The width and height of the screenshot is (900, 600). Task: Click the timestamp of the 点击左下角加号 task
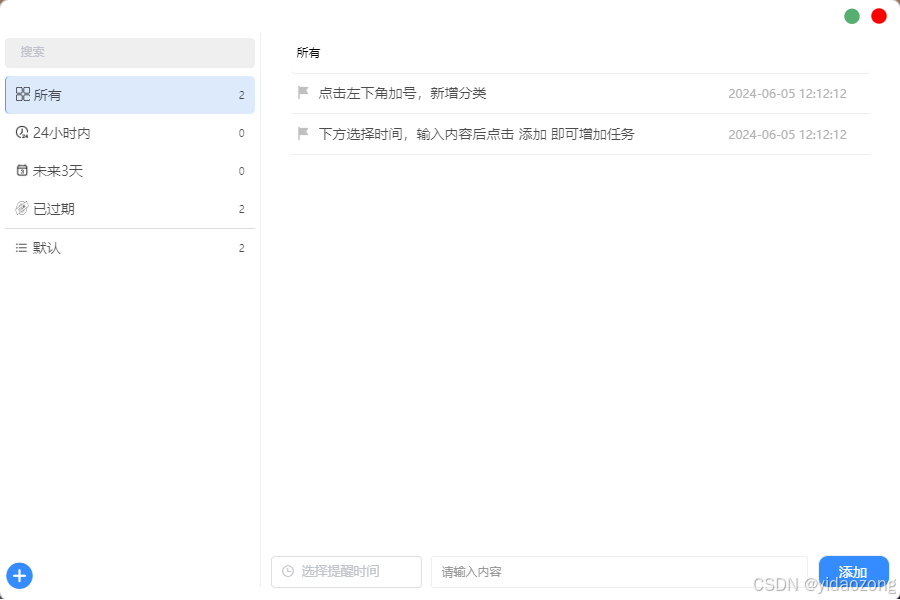tap(788, 94)
